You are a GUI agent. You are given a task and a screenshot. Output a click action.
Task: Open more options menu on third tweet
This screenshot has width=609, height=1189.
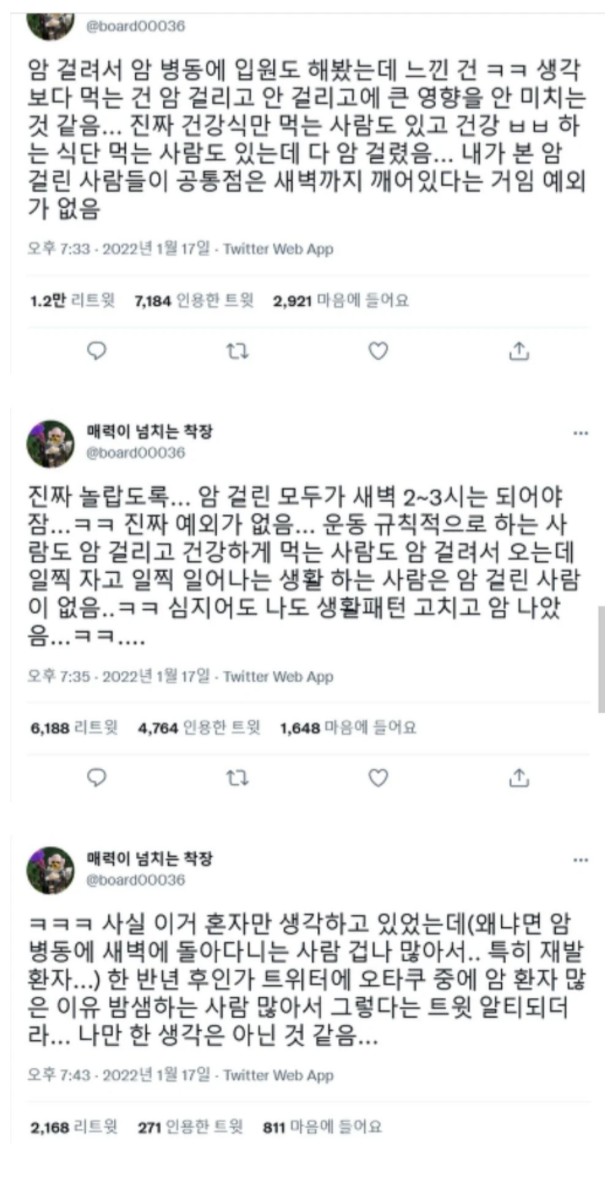(581, 860)
